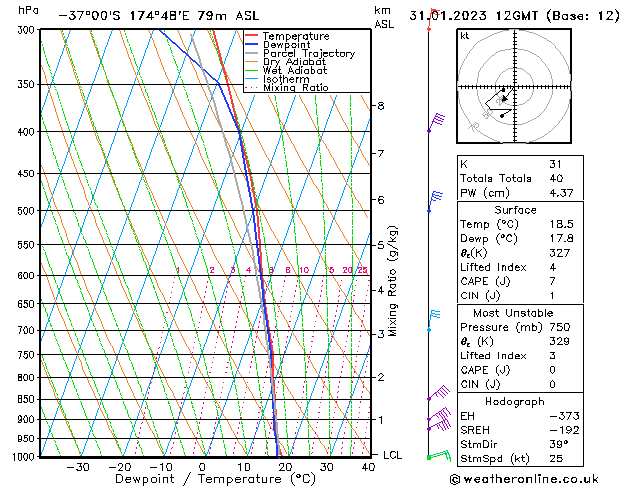629x486 pixels.
Task: Click the blue Dewpoint line sample in legend
Action: point(251,45)
